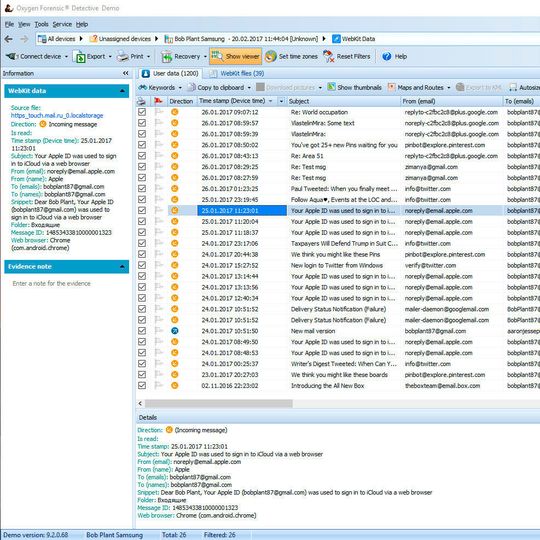Collapse the Information panel with double chevron

pyautogui.click(x=126, y=73)
